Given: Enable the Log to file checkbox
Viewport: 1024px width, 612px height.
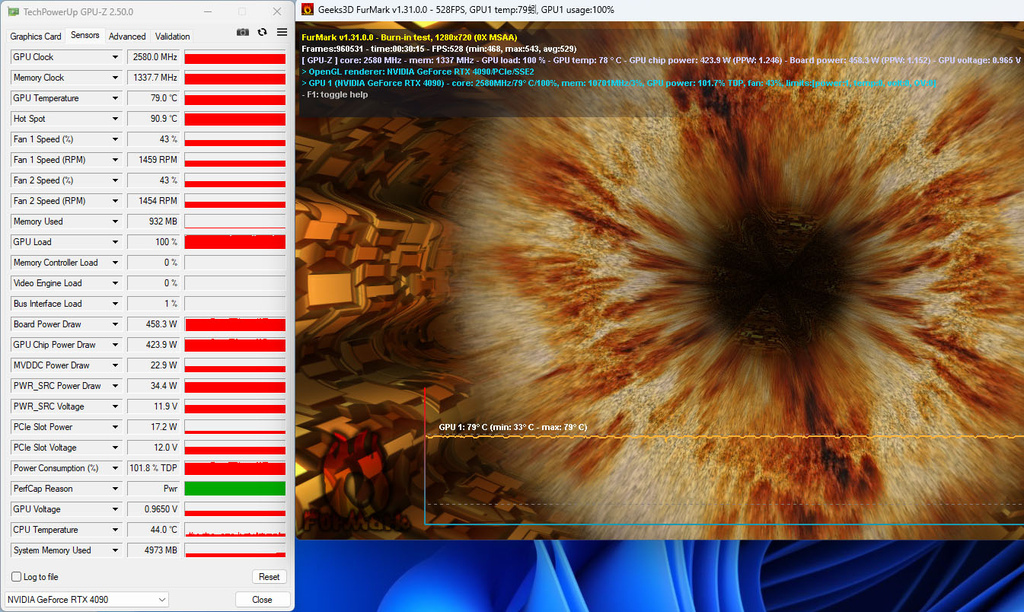Looking at the screenshot, I should click(16, 577).
